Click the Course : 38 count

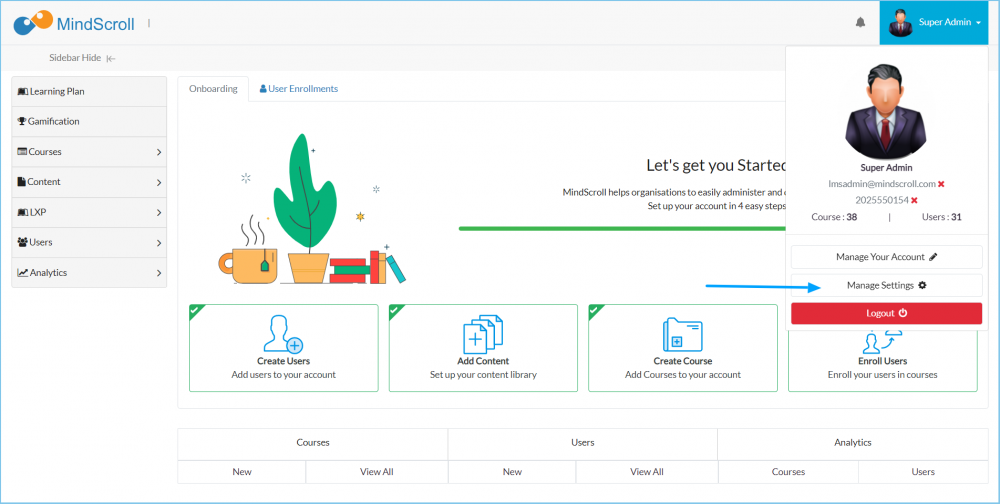pos(834,217)
